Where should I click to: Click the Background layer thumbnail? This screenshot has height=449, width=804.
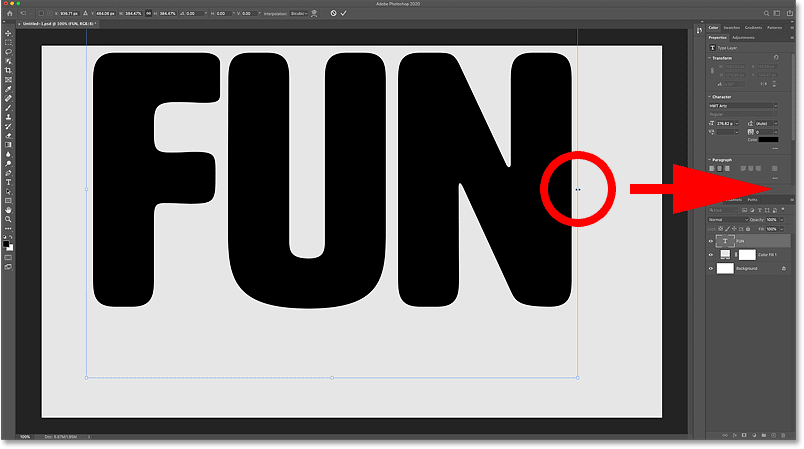725,270
